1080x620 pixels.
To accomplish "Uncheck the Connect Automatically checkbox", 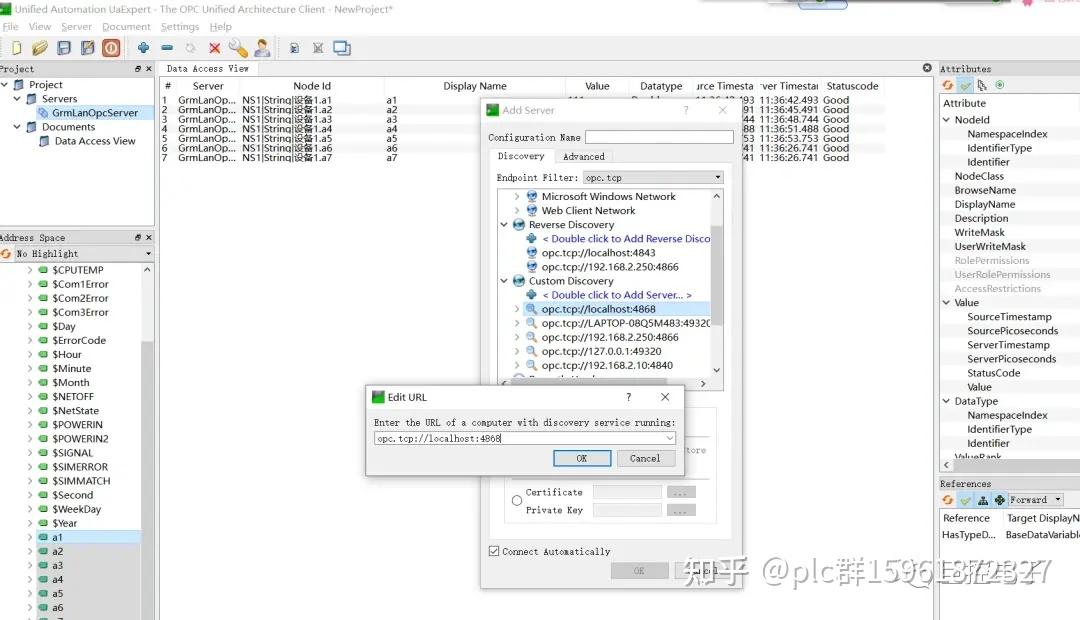I will tap(494, 550).
